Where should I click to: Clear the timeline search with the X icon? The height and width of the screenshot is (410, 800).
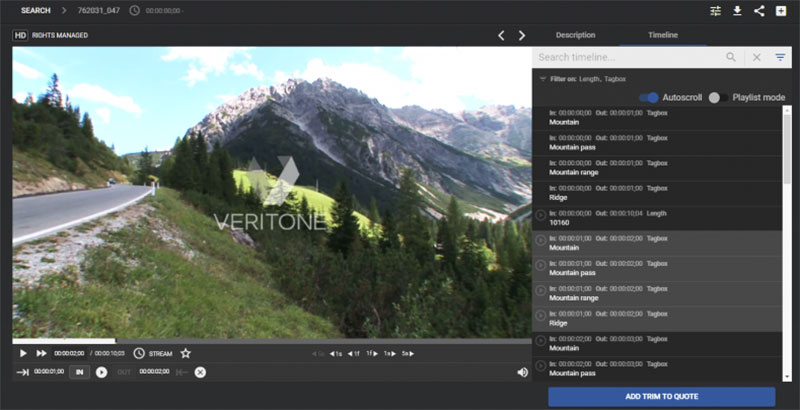click(x=757, y=58)
